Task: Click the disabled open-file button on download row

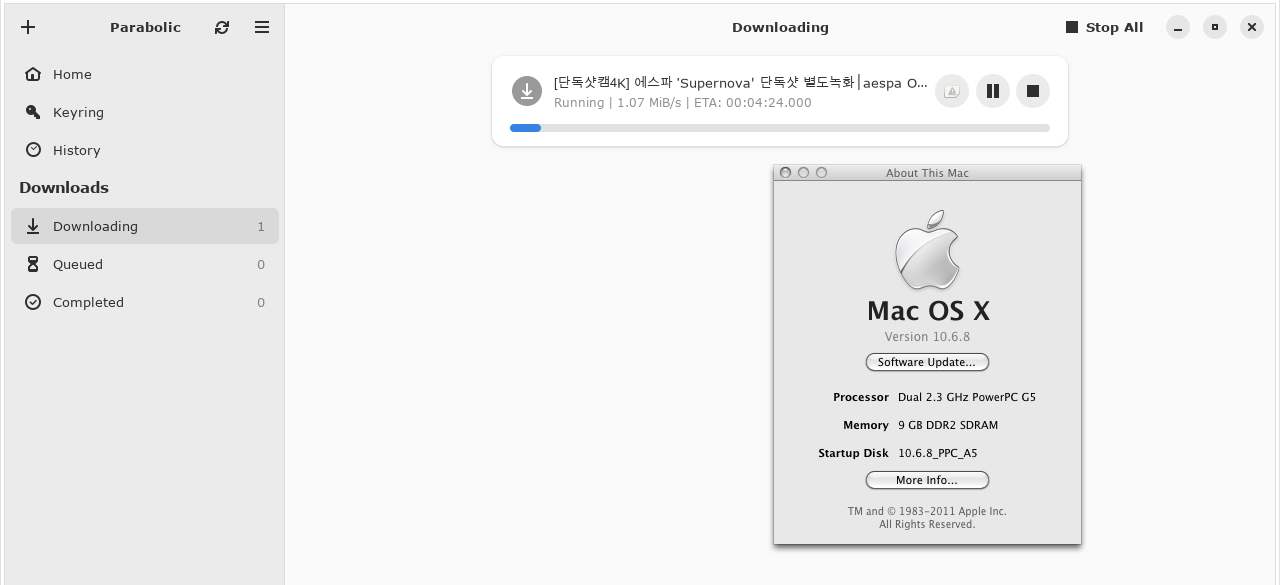Action: [x=952, y=91]
